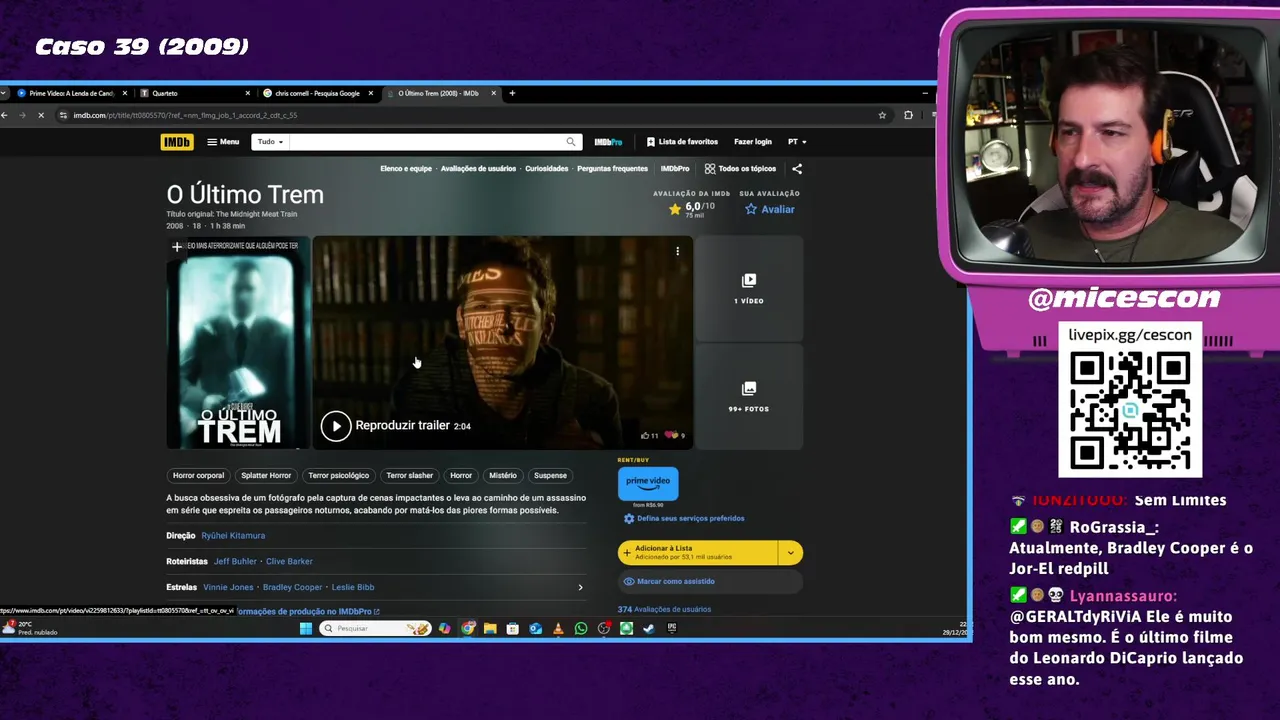Open browser extensions icon

[x=908, y=115]
